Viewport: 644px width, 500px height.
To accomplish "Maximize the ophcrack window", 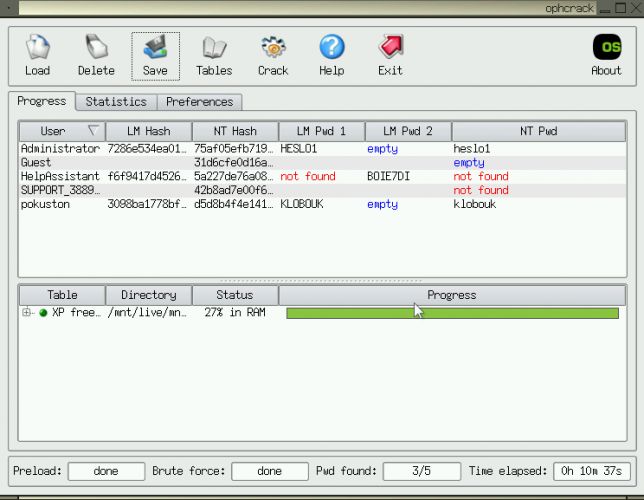I will coord(621,8).
